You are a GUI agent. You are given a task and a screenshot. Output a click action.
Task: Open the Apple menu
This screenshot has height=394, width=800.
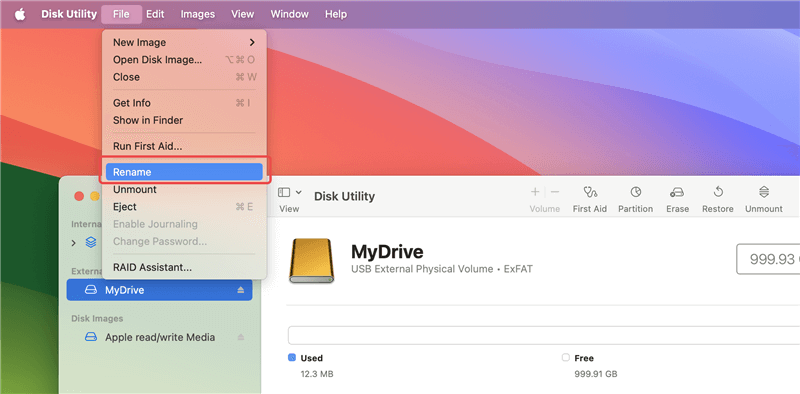click(20, 14)
